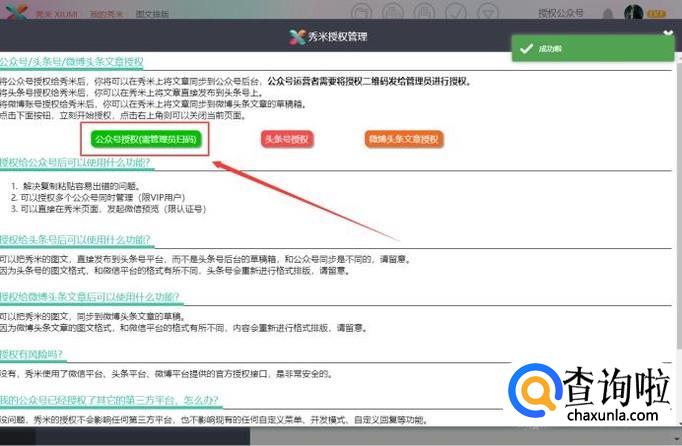Dismiss the green 成功啦 notification

coord(593,48)
